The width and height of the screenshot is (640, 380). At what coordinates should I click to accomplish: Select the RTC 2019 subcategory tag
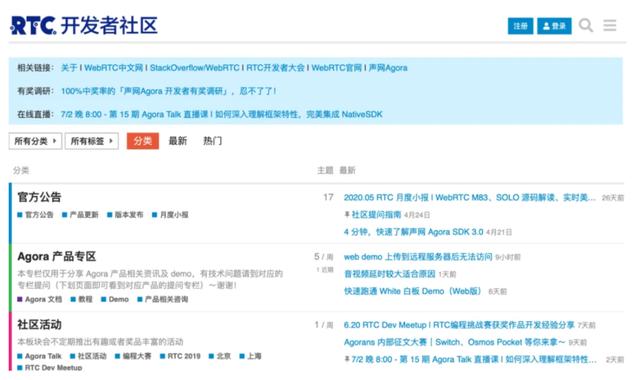tap(180, 356)
